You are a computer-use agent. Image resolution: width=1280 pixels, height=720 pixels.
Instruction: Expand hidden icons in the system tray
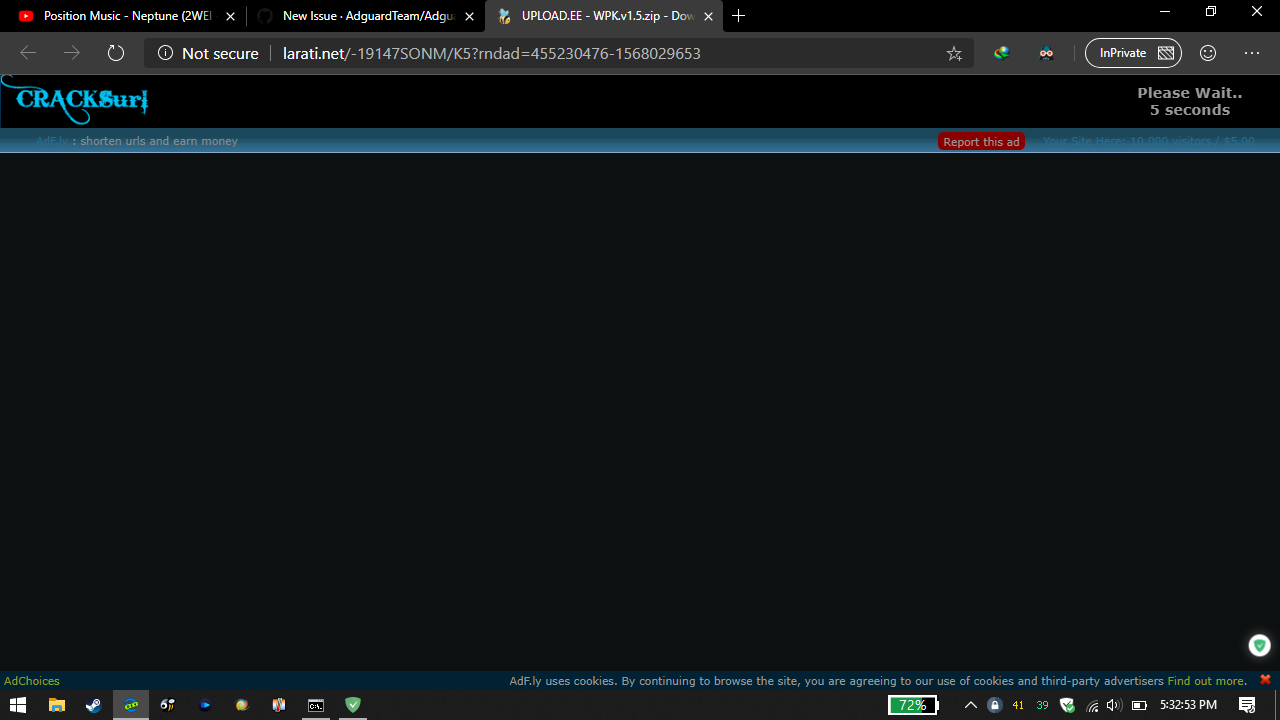click(x=971, y=705)
